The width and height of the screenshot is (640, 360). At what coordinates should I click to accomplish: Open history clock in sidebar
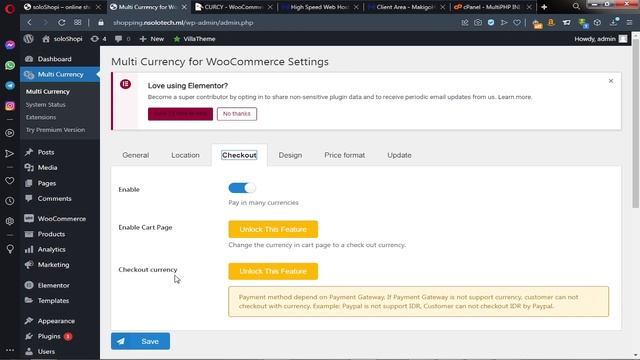10,201
